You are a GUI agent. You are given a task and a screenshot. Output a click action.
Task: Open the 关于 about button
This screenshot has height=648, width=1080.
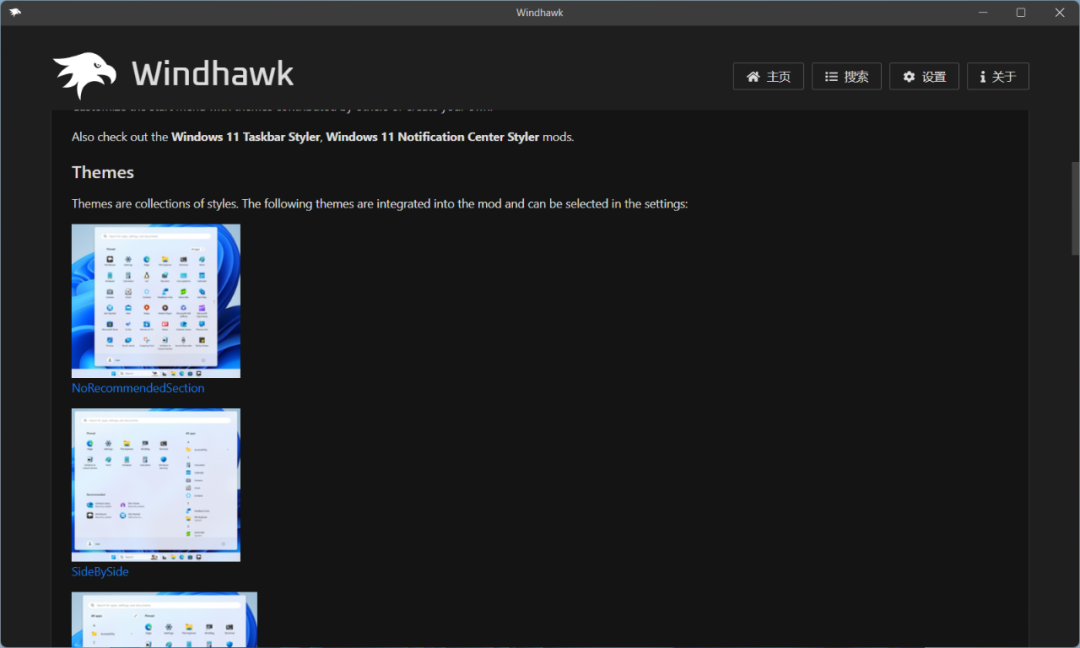coord(997,76)
